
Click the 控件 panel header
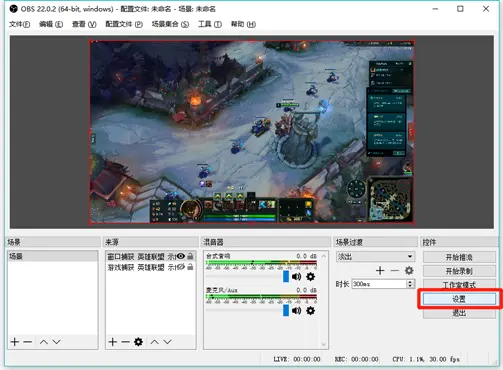click(459, 242)
